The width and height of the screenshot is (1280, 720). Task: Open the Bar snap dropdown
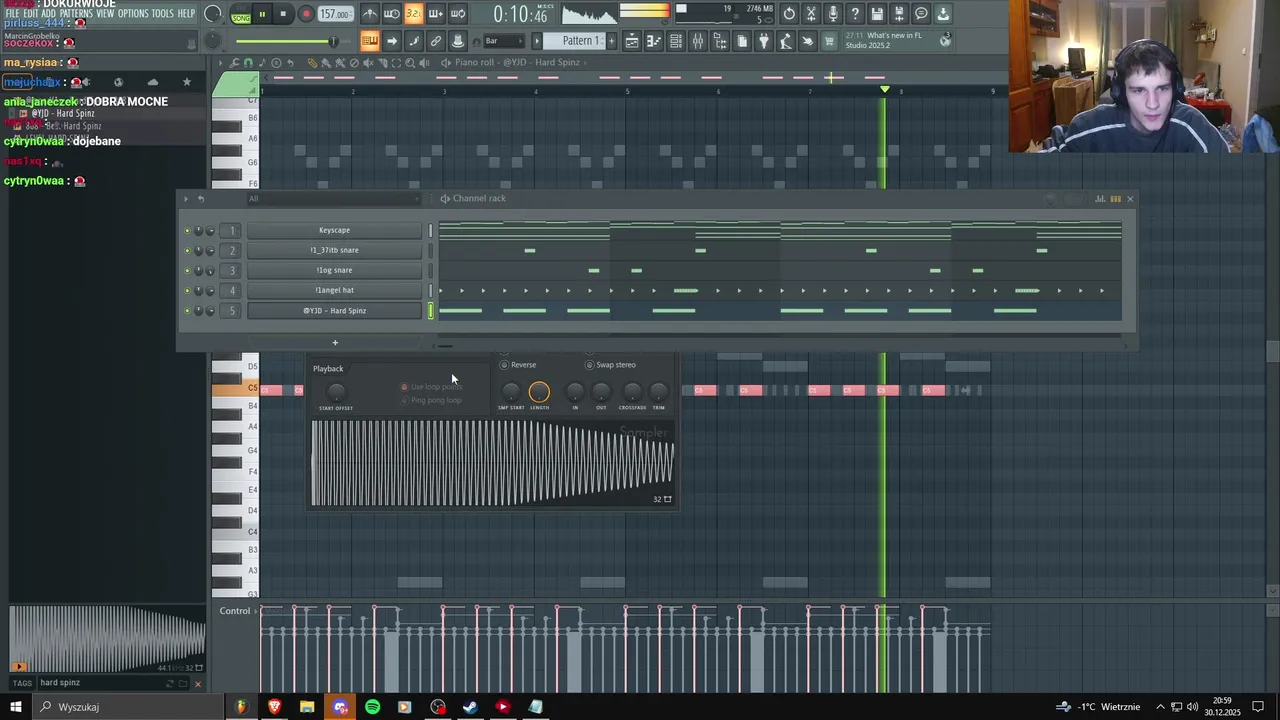[504, 41]
